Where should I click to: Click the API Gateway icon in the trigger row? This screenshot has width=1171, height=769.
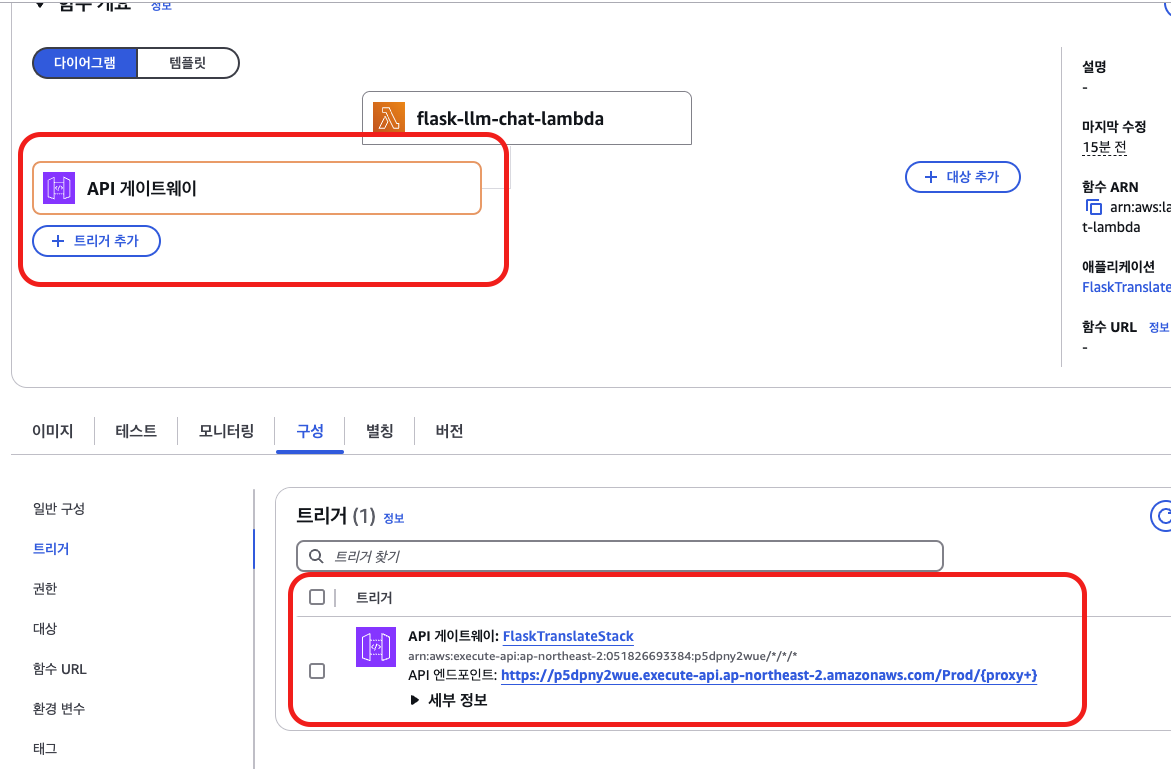click(376, 647)
